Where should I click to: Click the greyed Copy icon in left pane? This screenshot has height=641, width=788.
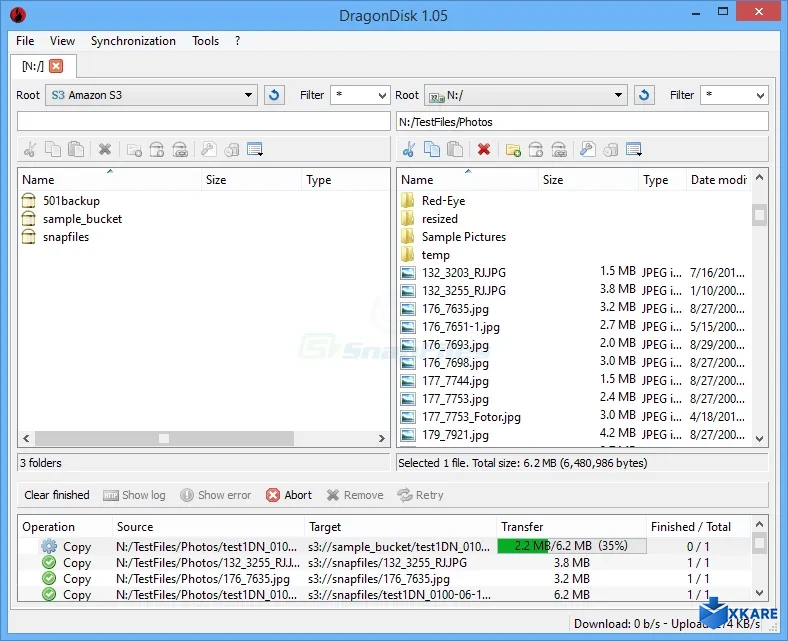53,149
